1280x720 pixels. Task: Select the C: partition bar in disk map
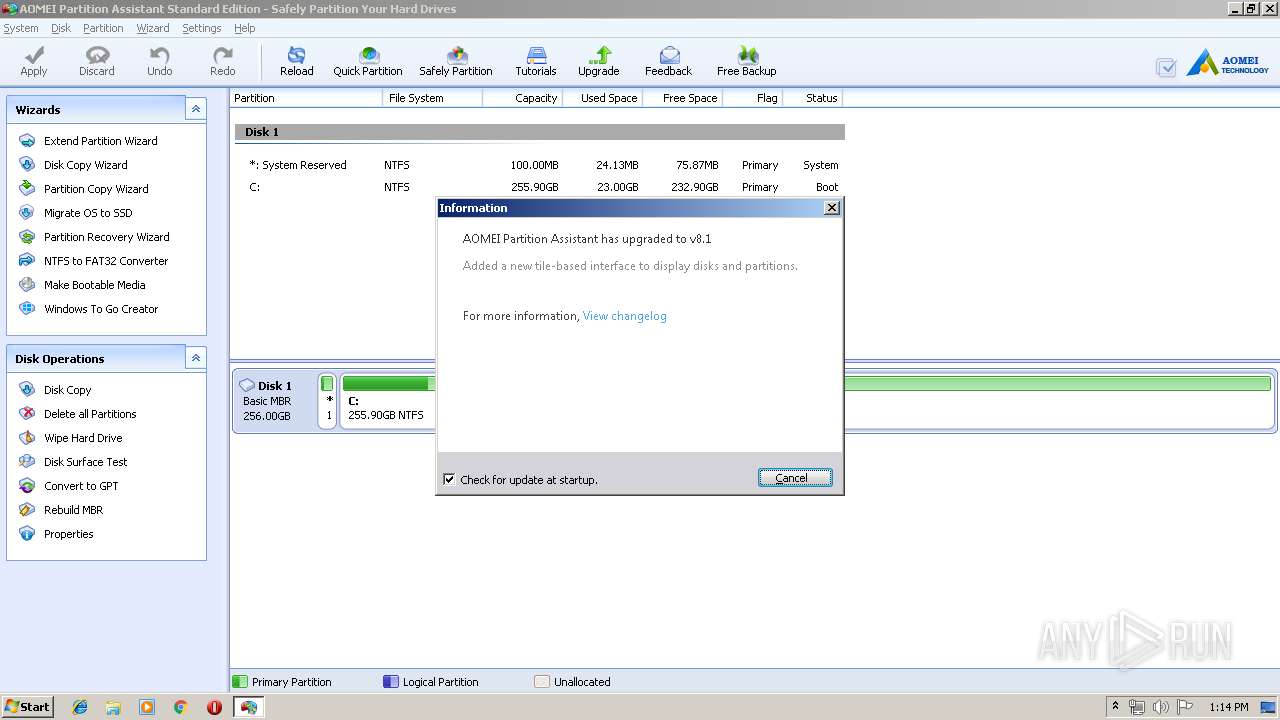click(x=806, y=401)
